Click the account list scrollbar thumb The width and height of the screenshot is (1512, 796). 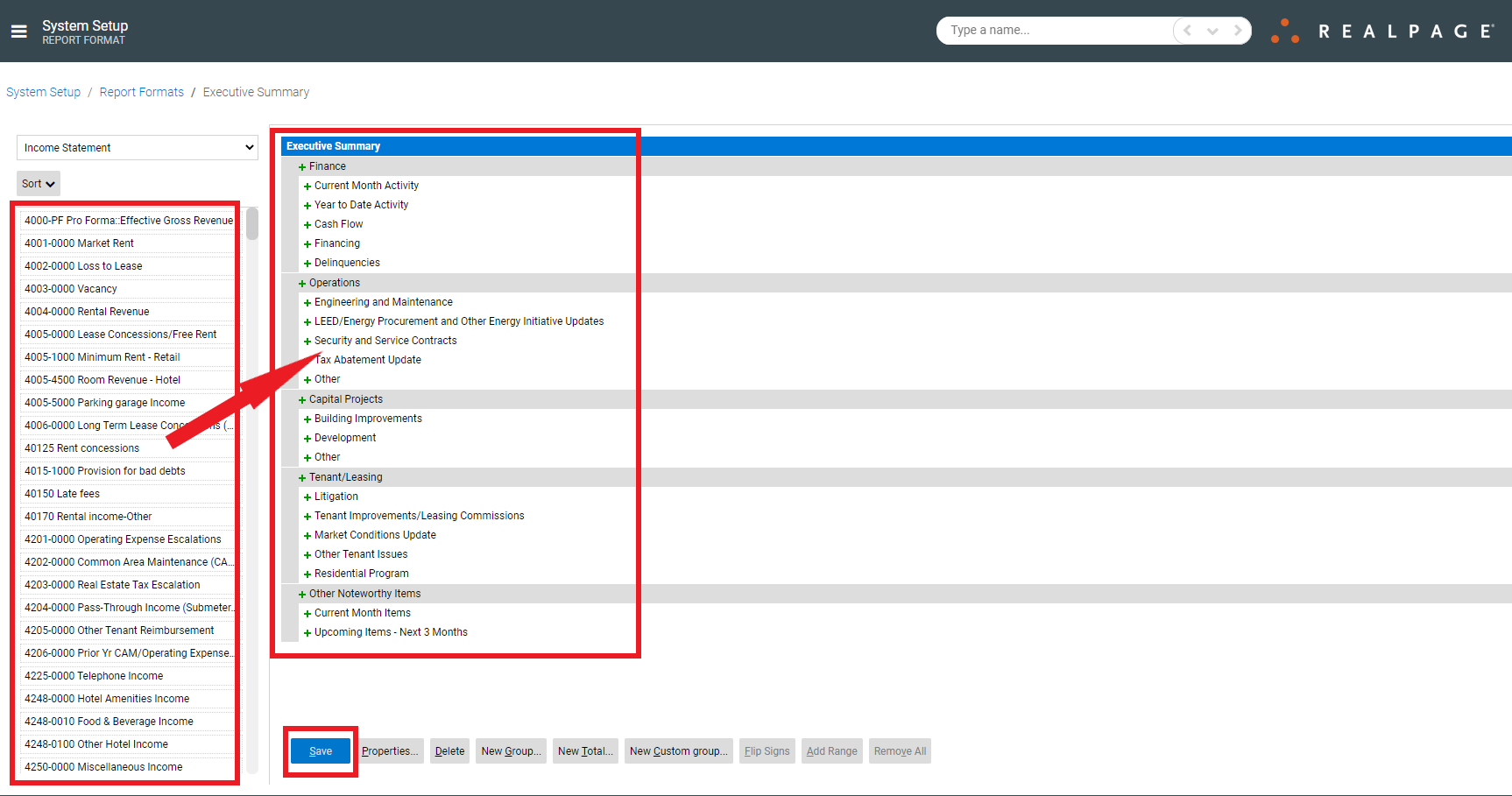coord(252,223)
